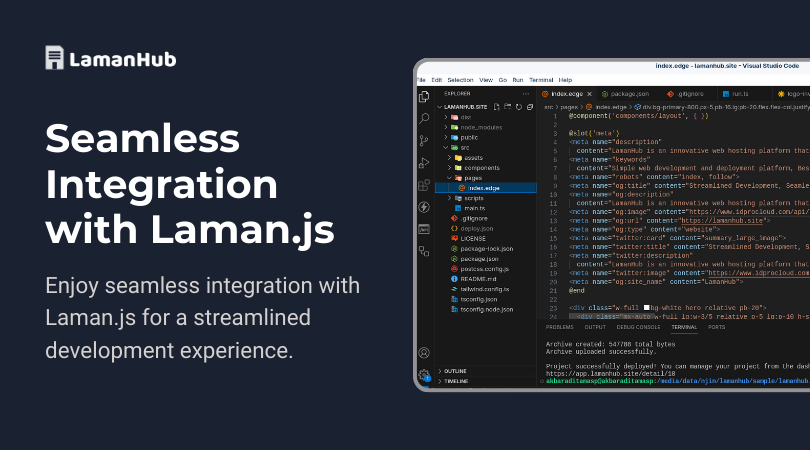Open the Search view in activity bar

[424, 119]
